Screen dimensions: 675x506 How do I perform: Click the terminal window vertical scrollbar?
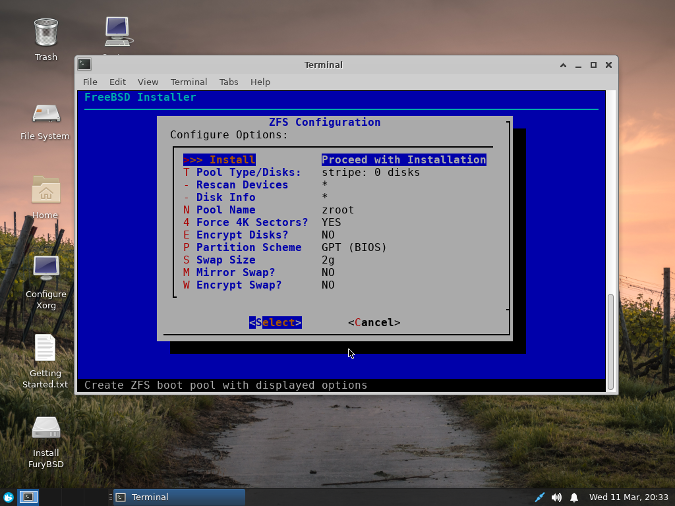611,340
